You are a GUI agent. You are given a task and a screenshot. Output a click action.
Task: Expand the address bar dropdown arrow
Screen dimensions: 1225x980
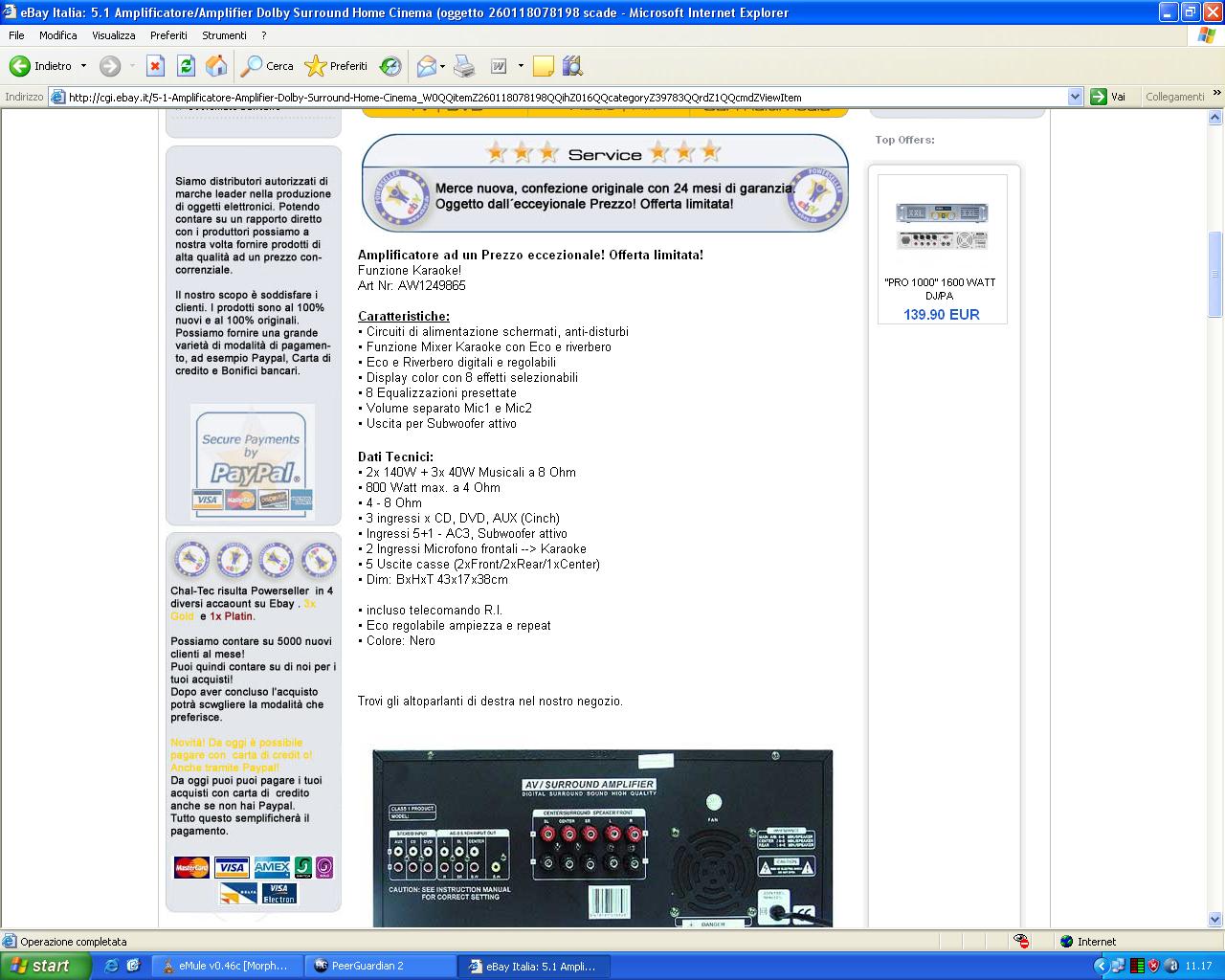click(1075, 97)
